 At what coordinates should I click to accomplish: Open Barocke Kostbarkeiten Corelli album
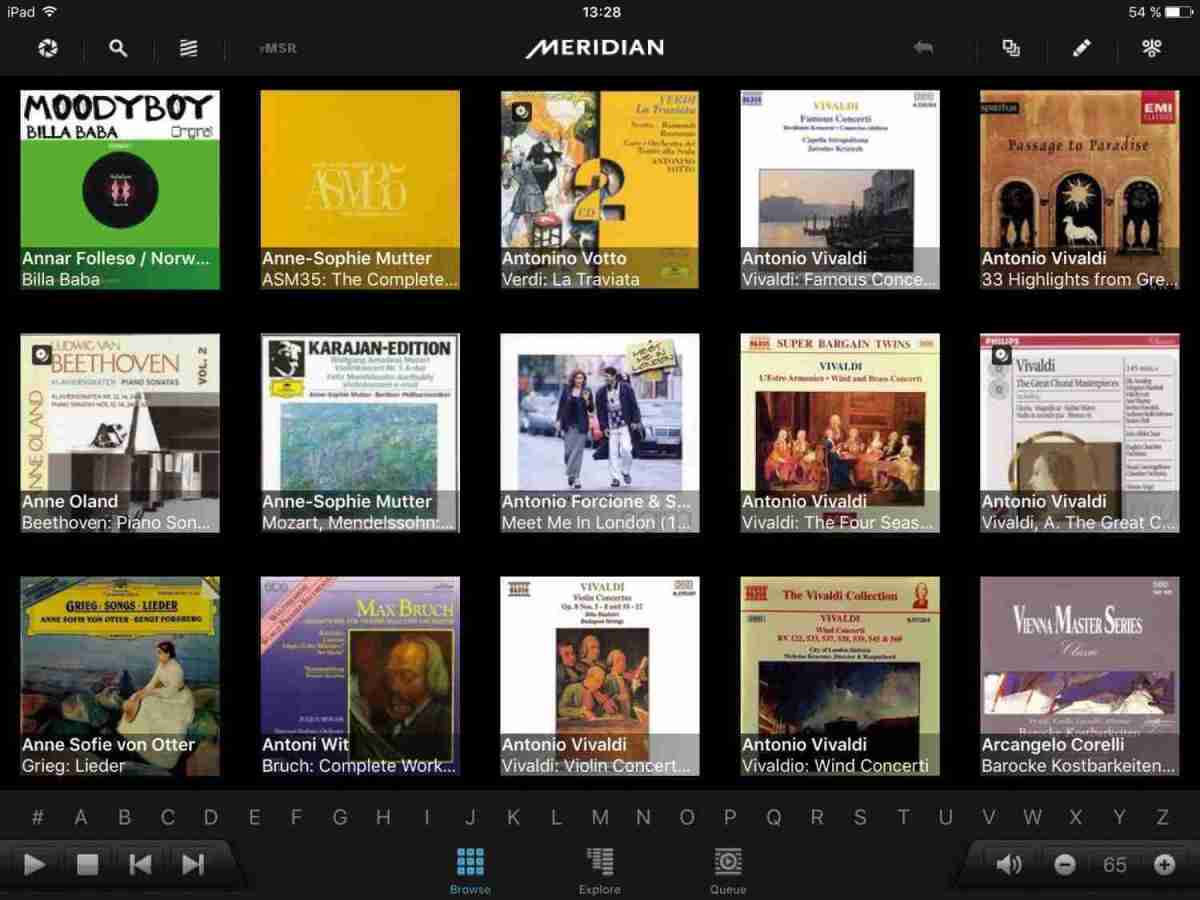tap(1080, 676)
